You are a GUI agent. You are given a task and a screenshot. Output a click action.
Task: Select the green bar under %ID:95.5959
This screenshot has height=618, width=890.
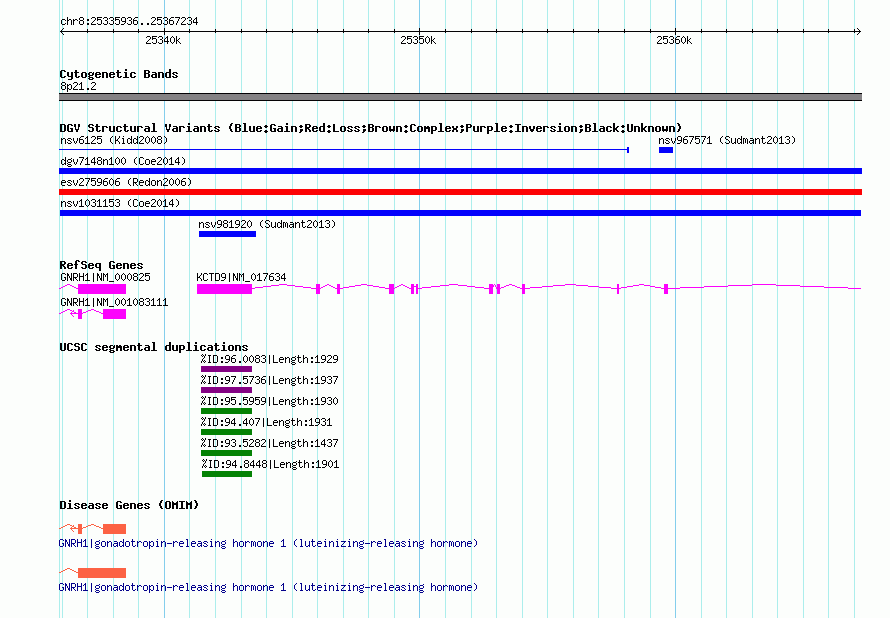[226, 411]
